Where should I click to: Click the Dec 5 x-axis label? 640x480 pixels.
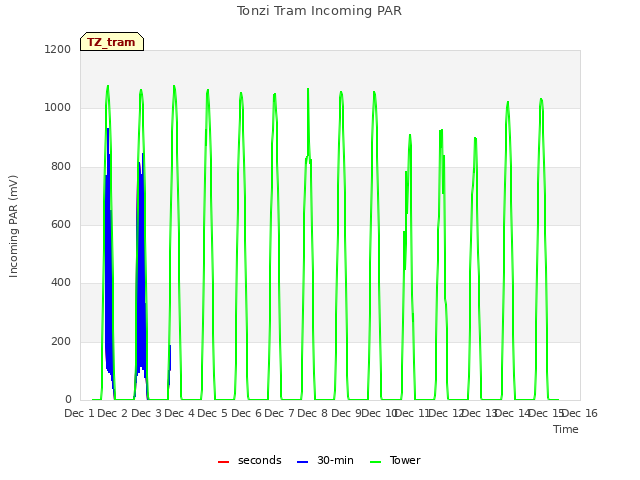pos(212,413)
